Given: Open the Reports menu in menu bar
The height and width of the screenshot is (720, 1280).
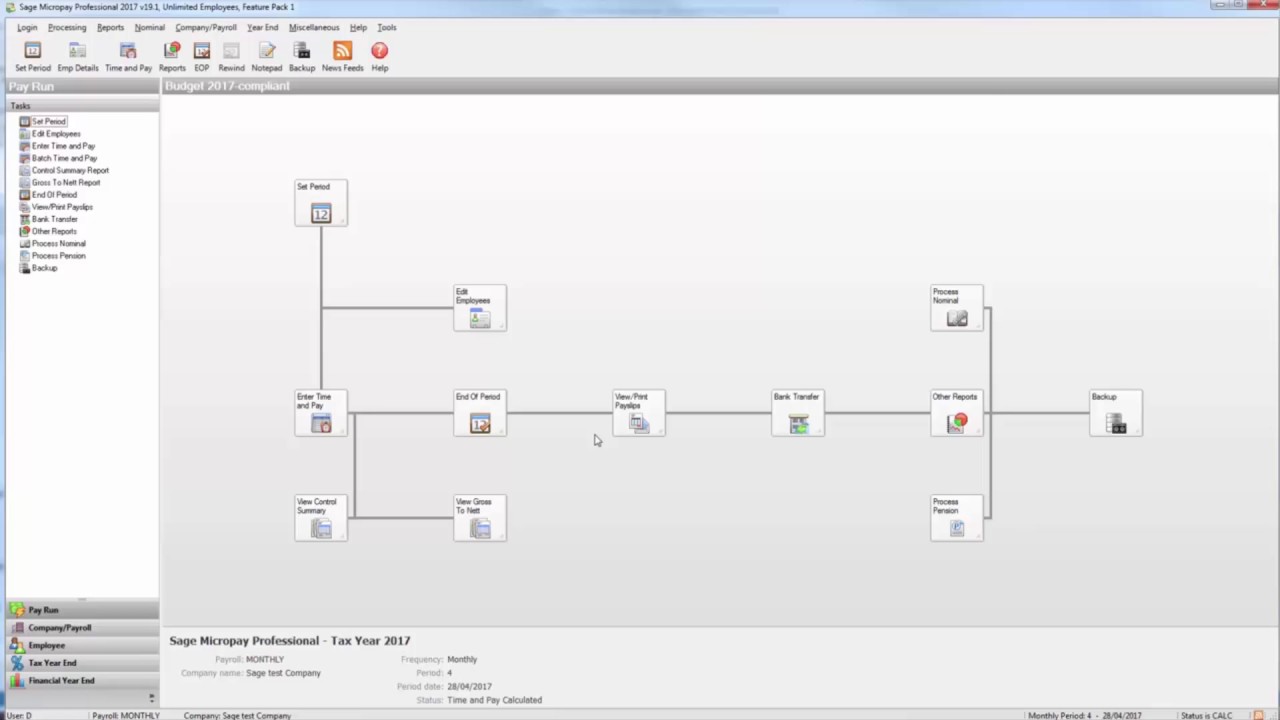Looking at the screenshot, I should [x=110, y=27].
